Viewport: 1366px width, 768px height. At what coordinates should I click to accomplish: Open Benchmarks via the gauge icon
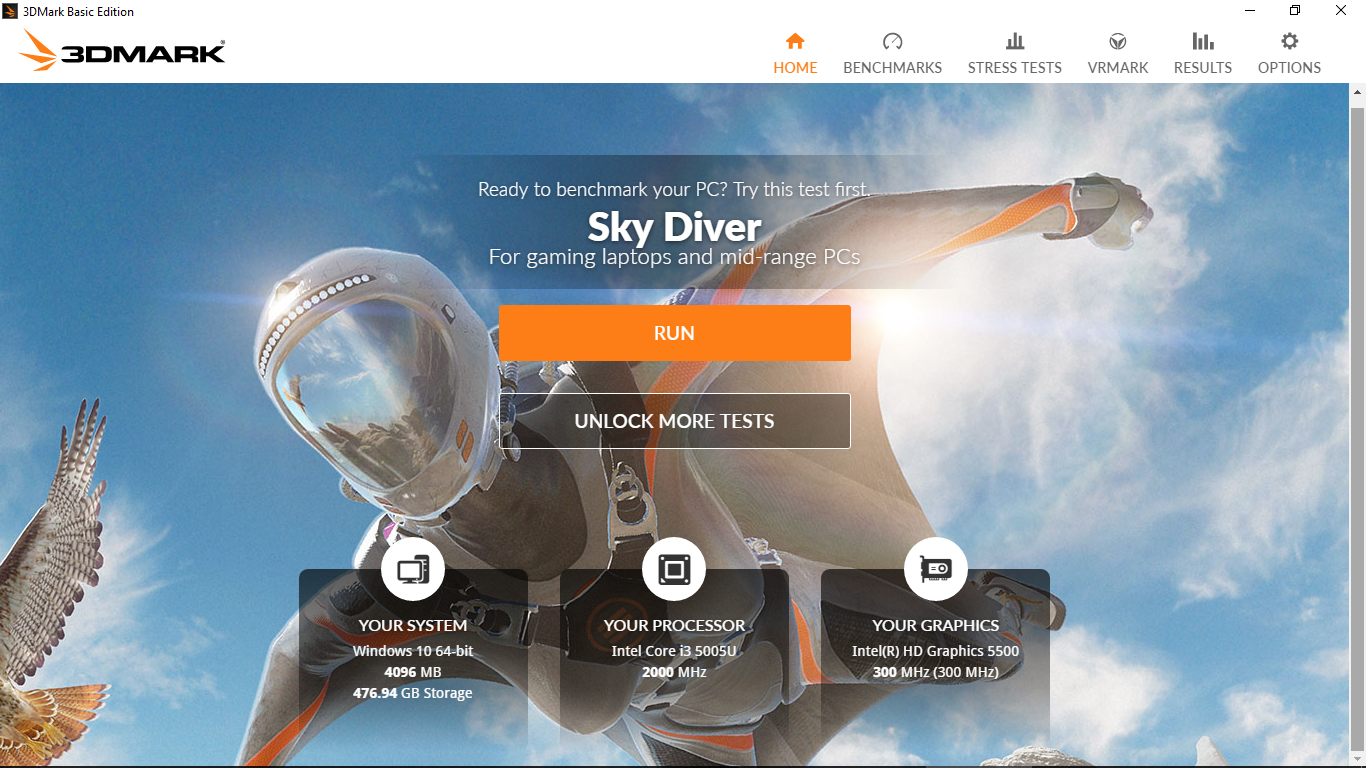(892, 42)
